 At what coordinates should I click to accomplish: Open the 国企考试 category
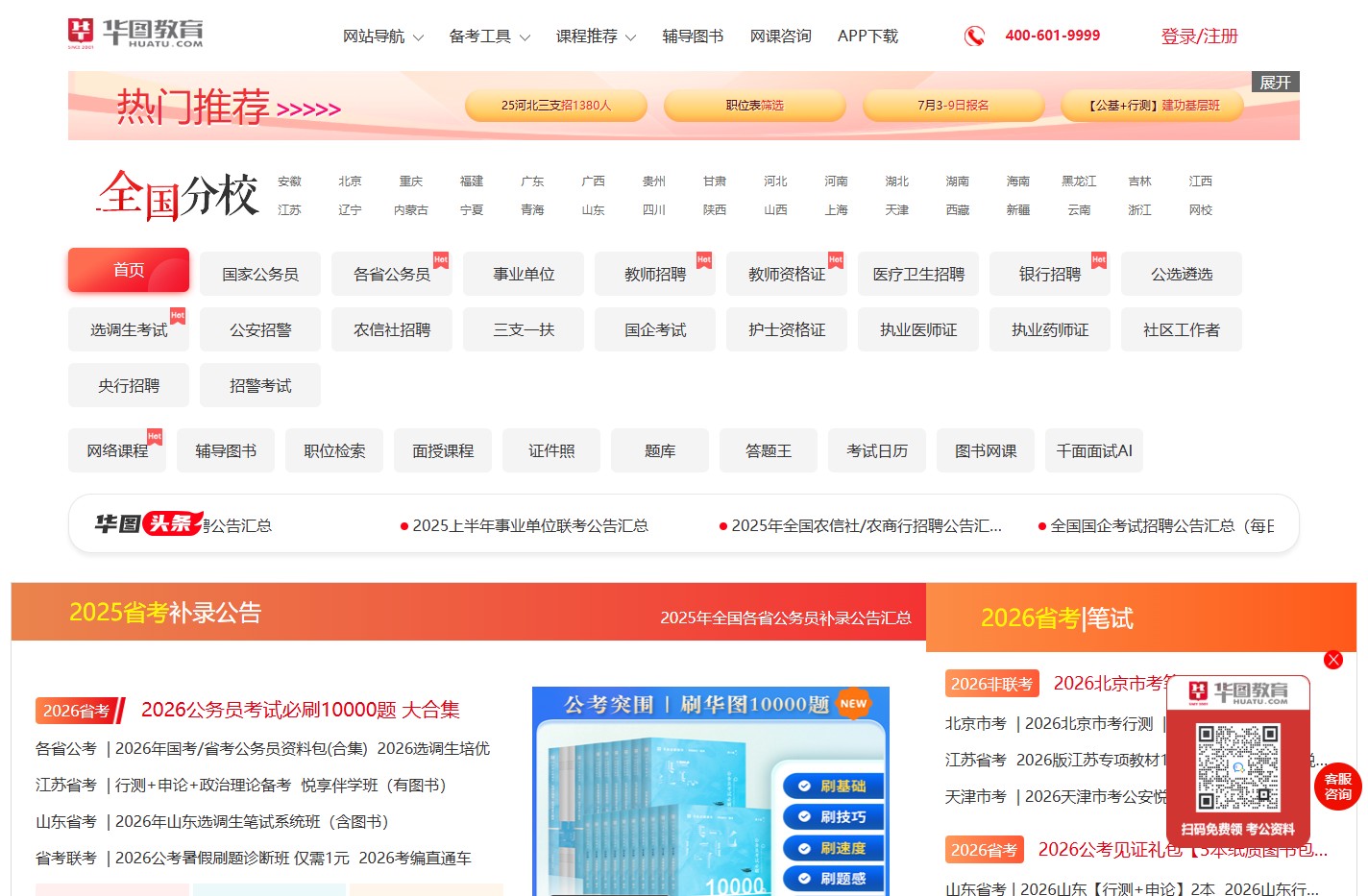(655, 330)
